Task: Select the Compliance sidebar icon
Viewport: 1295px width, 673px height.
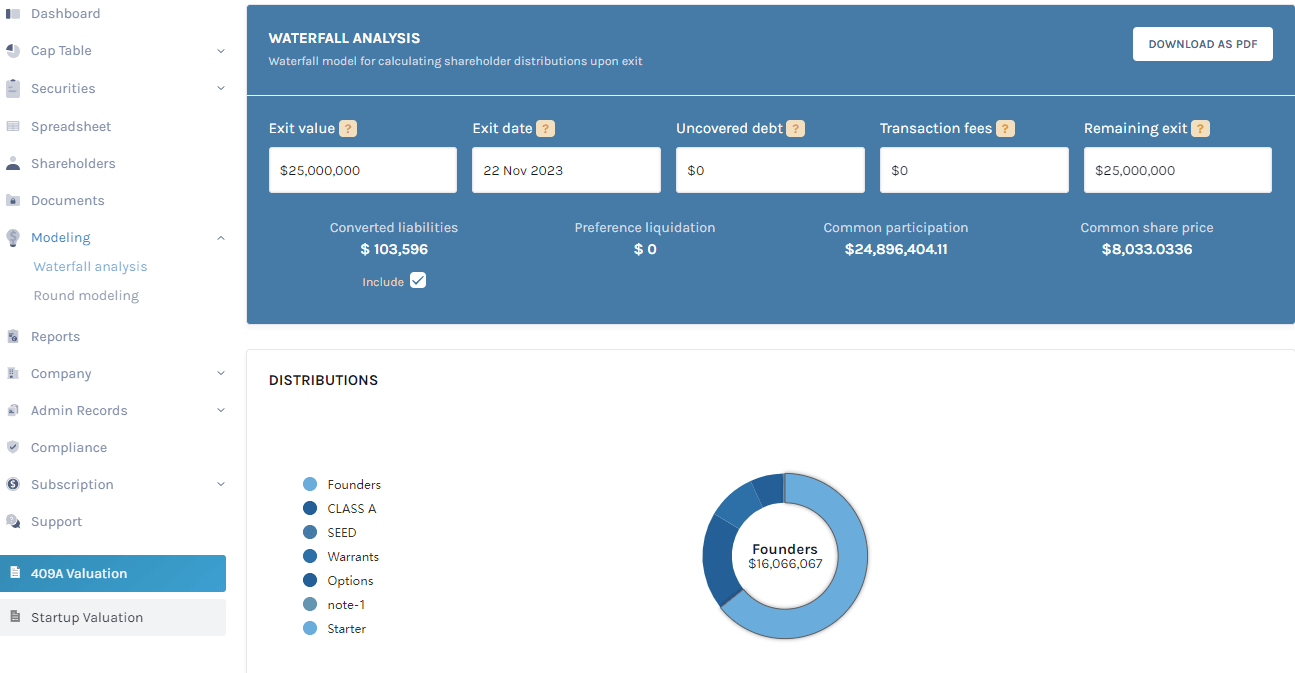Action: point(14,447)
